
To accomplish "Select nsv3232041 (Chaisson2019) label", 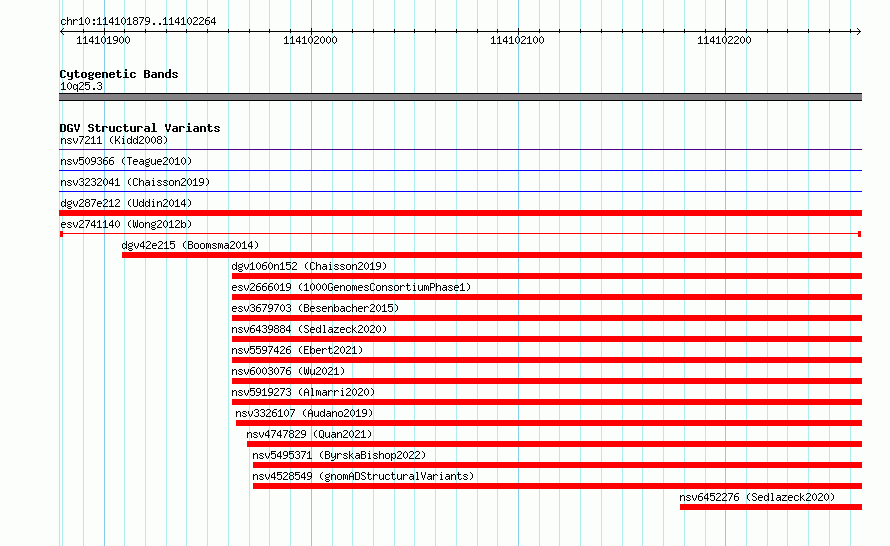I will coord(135,182).
